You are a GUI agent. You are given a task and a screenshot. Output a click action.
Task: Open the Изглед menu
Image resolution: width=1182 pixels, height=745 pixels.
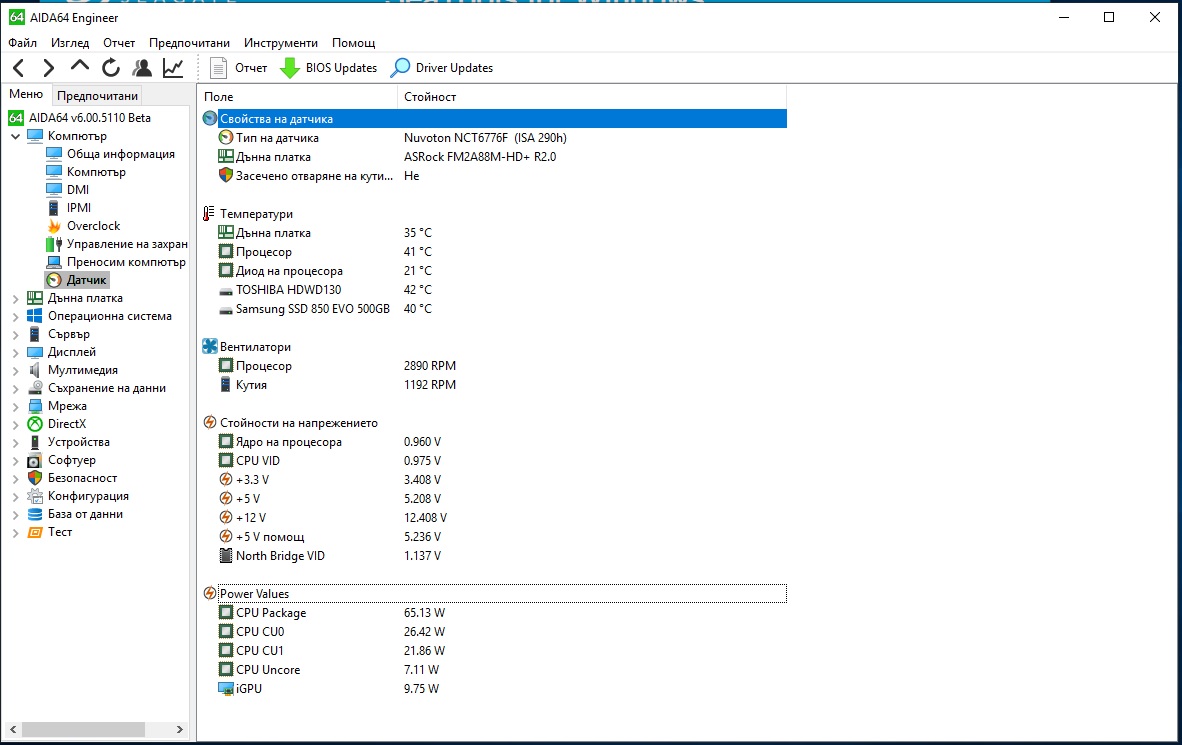[x=70, y=43]
